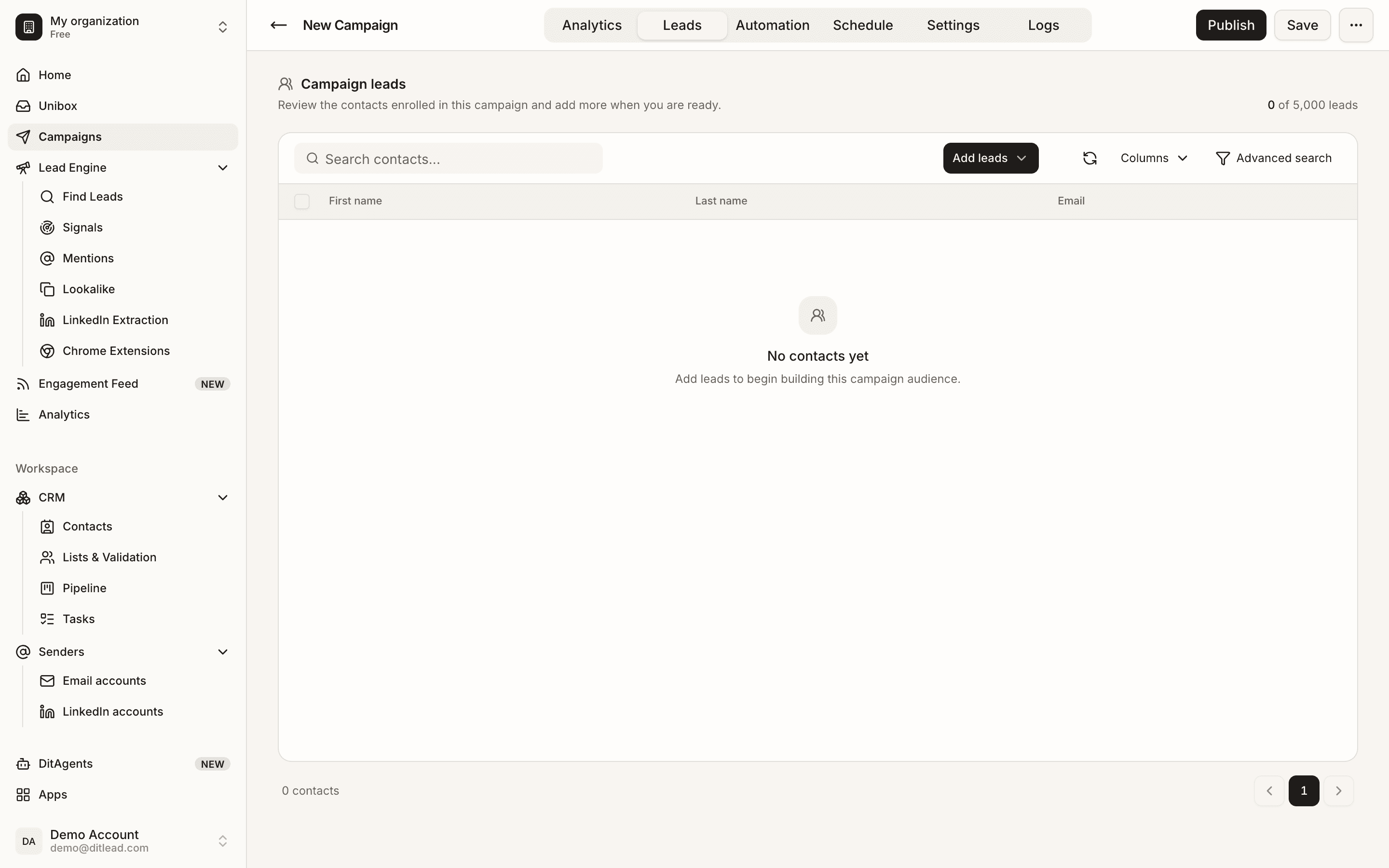Collapse the Senders section
1389x868 pixels.
point(223,651)
